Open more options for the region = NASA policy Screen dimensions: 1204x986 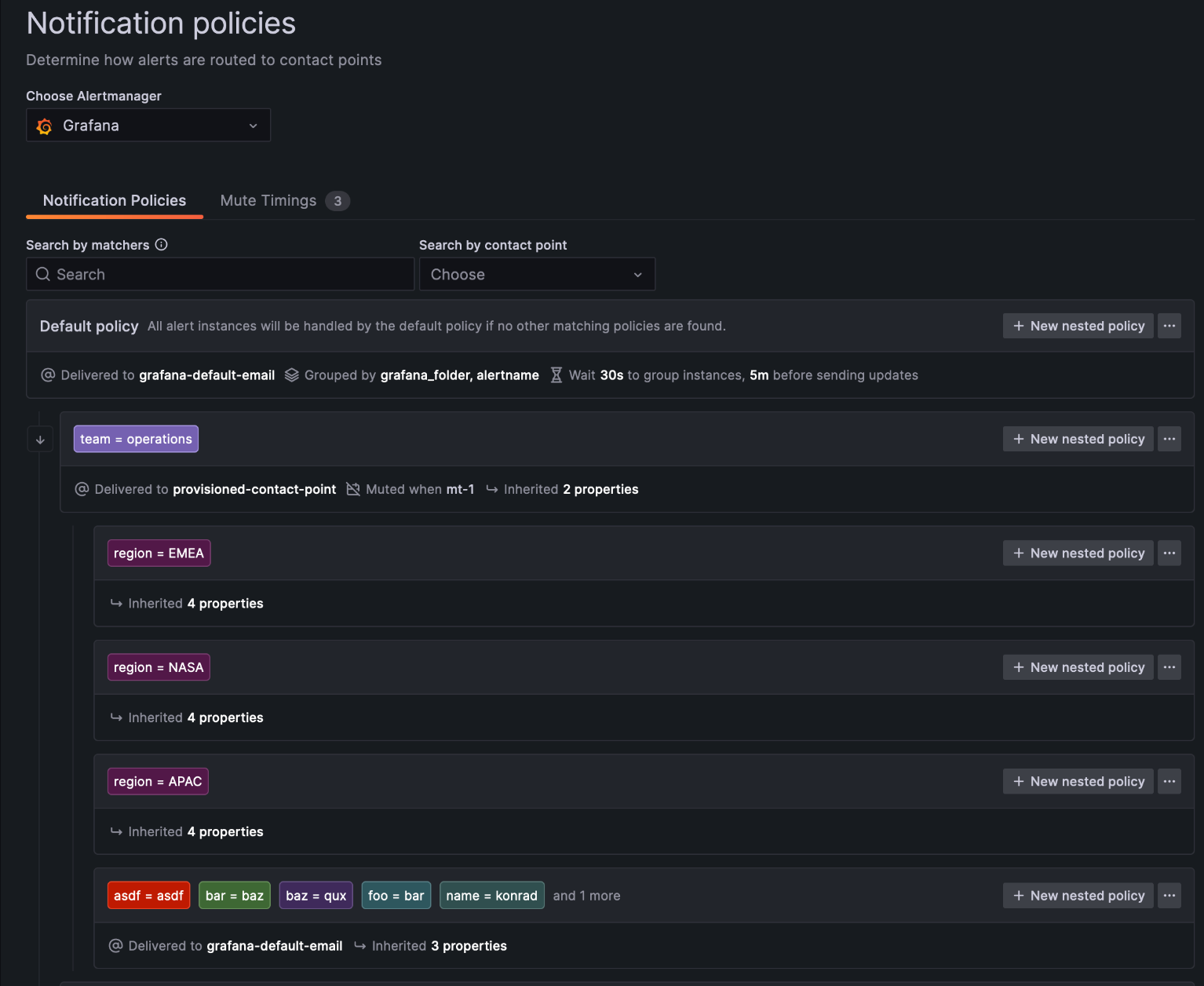tap(1169, 666)
